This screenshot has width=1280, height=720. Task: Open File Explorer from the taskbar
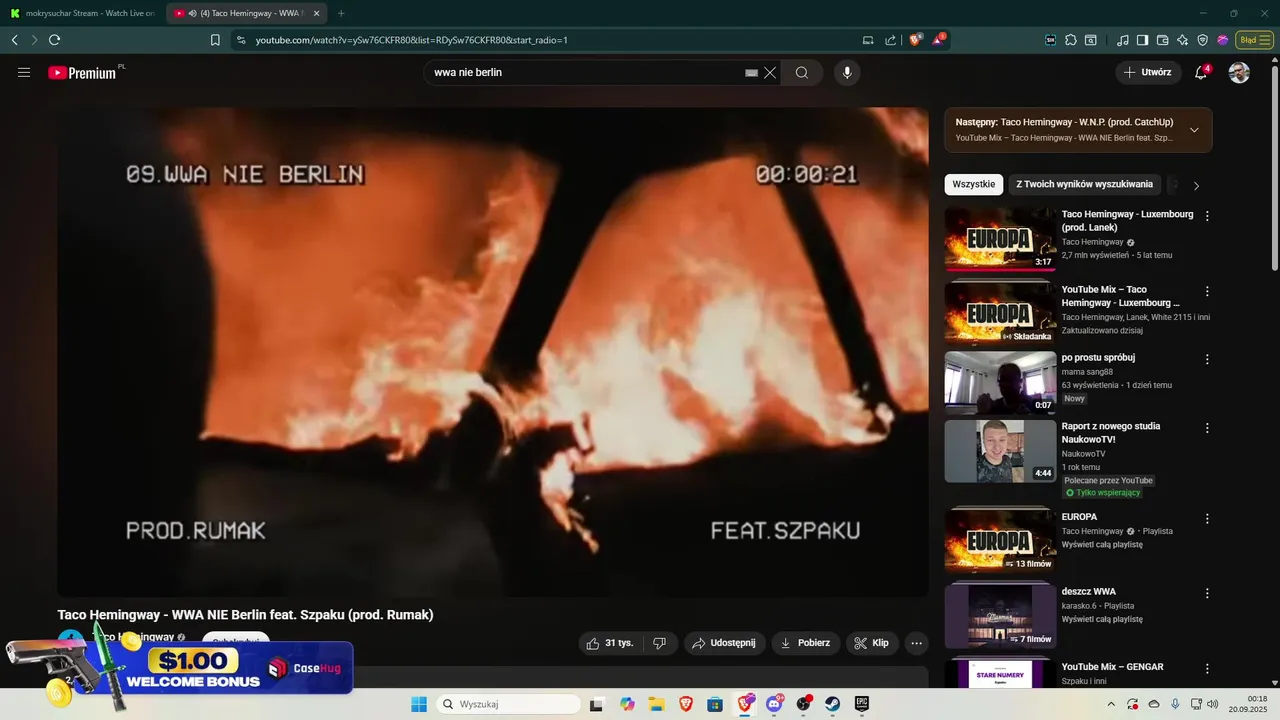pyautogui.click(x=656, y=704)
